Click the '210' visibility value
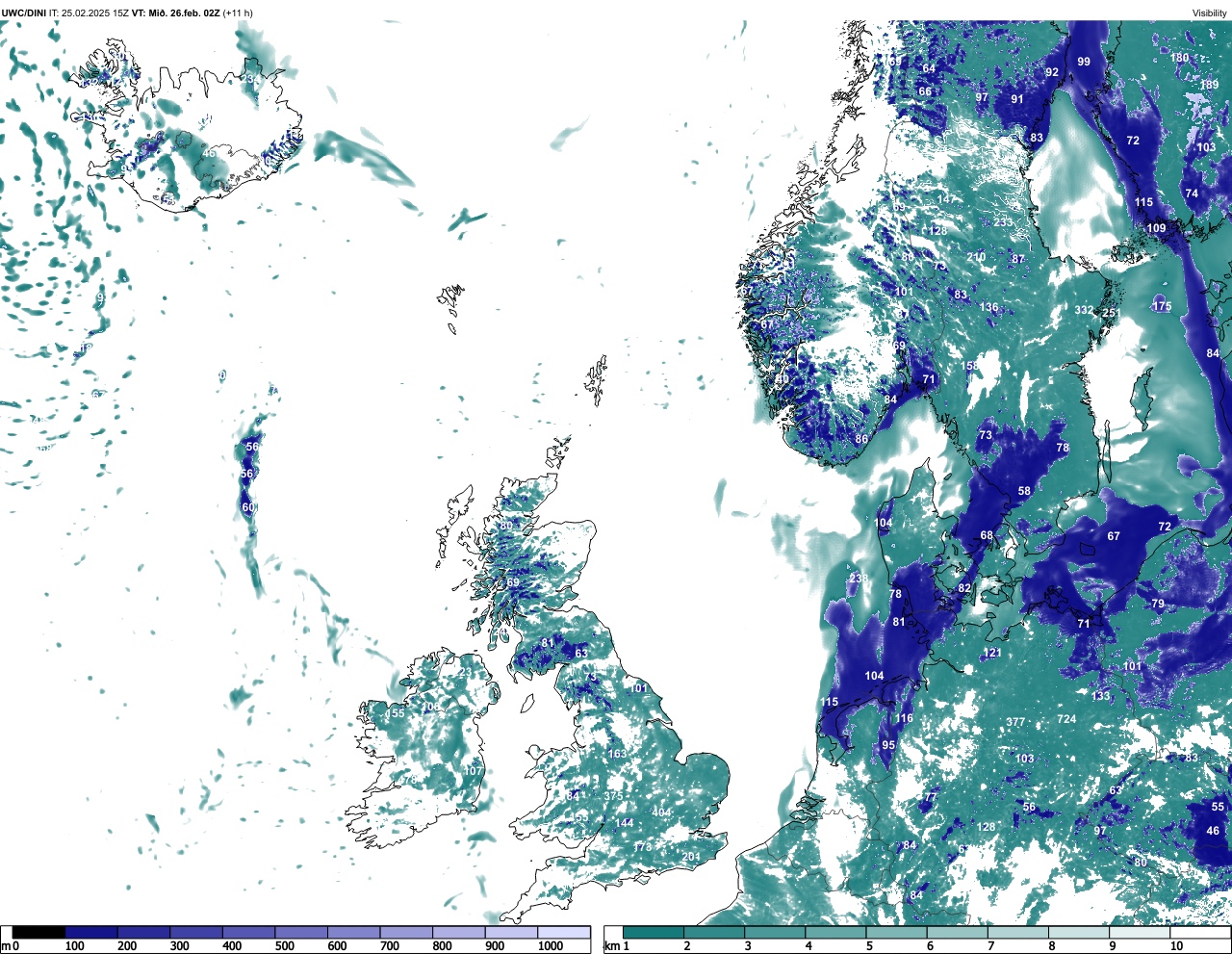 click(x=976, y=257)
